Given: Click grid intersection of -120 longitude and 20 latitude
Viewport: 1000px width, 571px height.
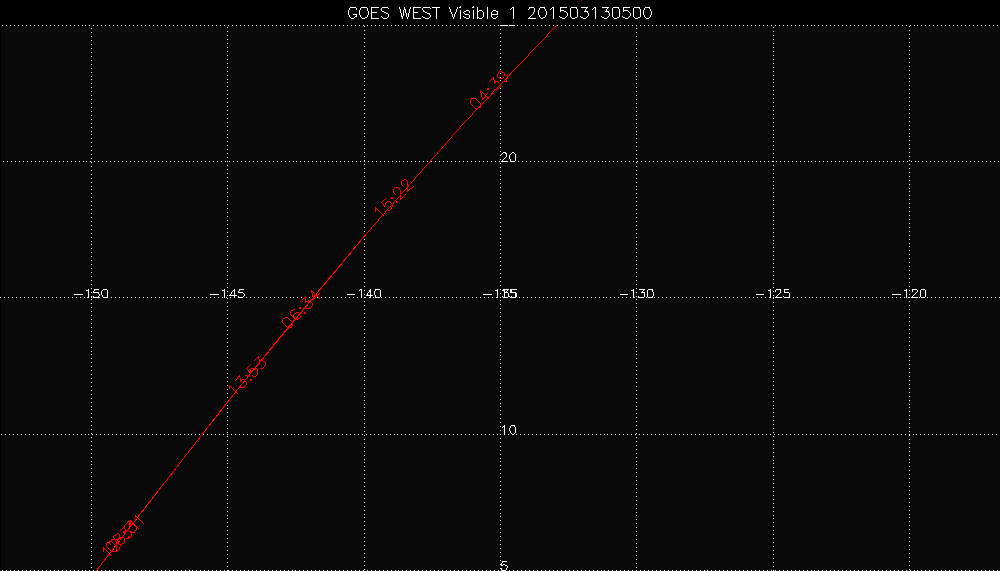Looking at the screenshot, I should pos(909,160).
